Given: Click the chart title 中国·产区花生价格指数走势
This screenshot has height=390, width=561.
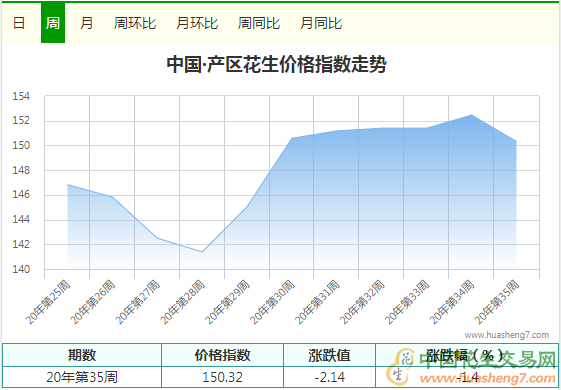Looking at the screenshot, I should tap(277, 64).
